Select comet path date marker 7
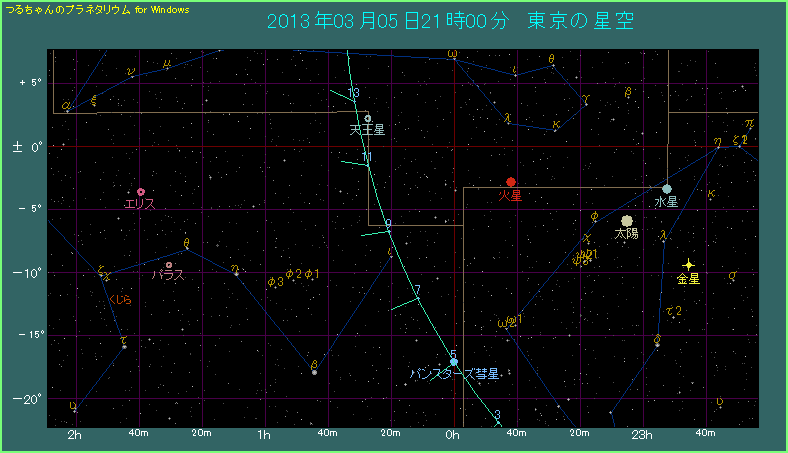The image size is (788, 453). (417, 290)
